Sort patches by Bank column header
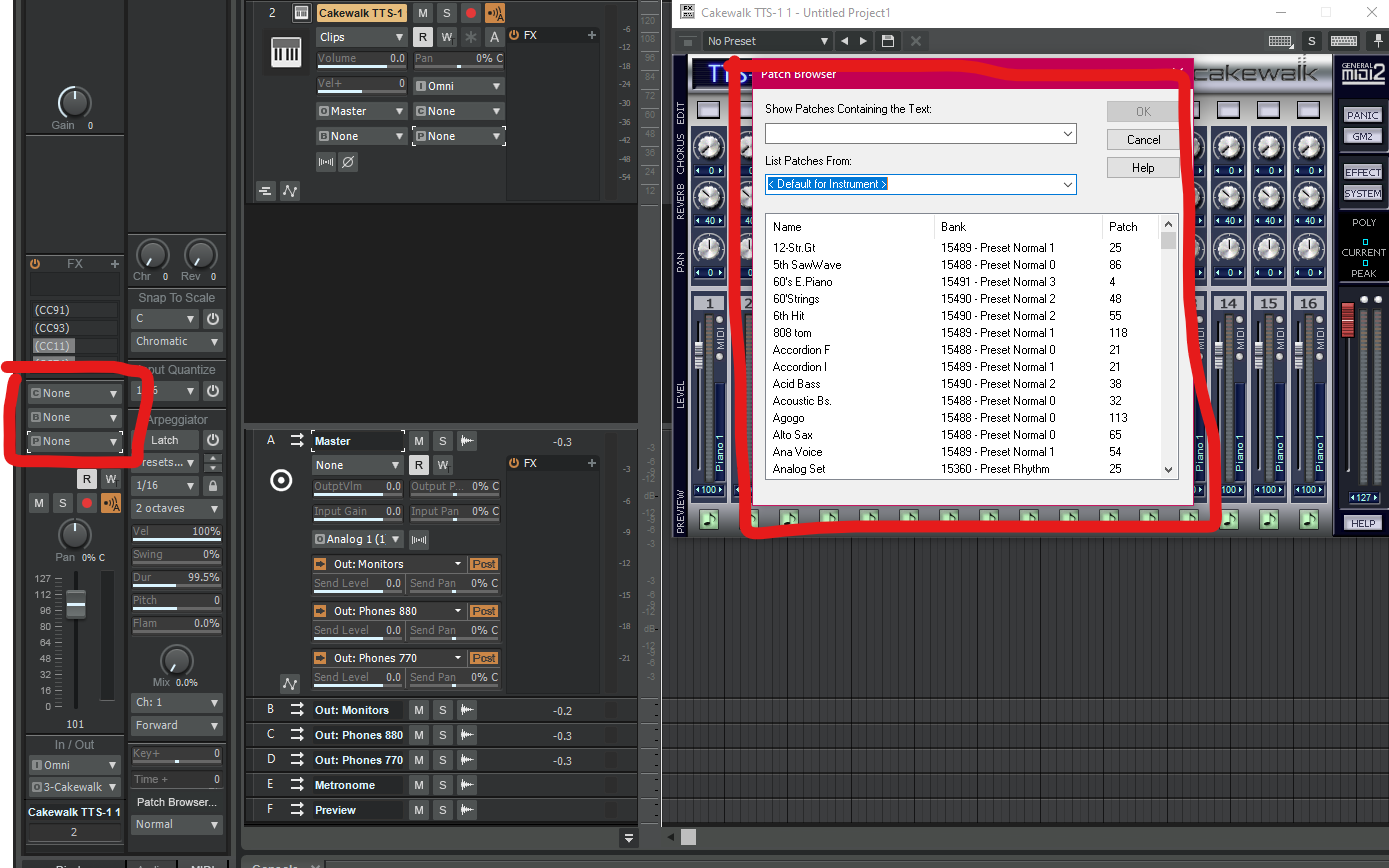The height and width of the screenshot is (868, 1389). pos(1018,227)
